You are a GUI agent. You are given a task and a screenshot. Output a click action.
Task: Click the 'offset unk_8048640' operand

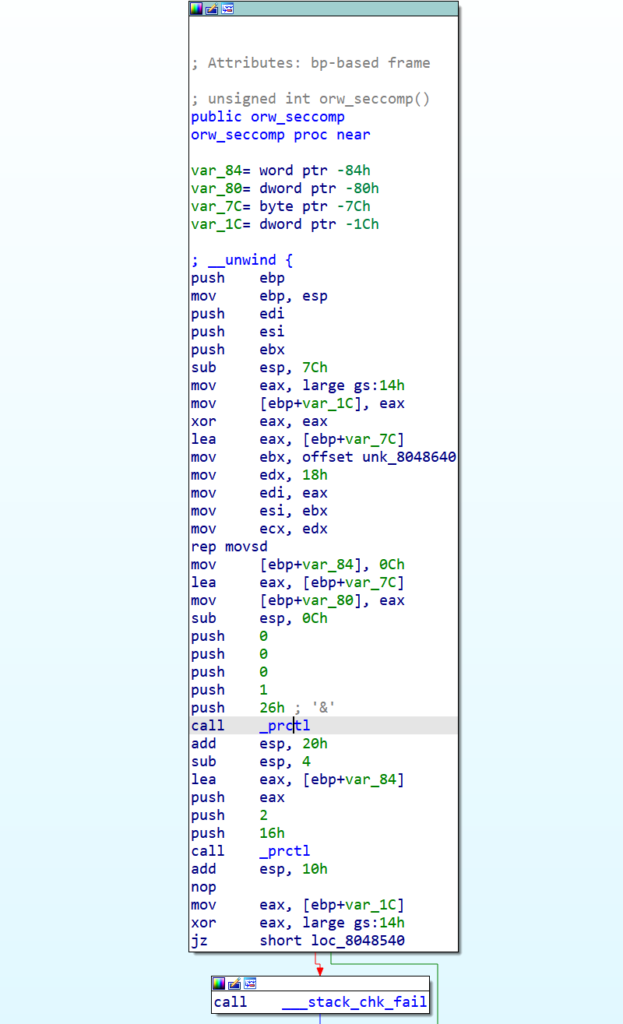click(379, 457)
